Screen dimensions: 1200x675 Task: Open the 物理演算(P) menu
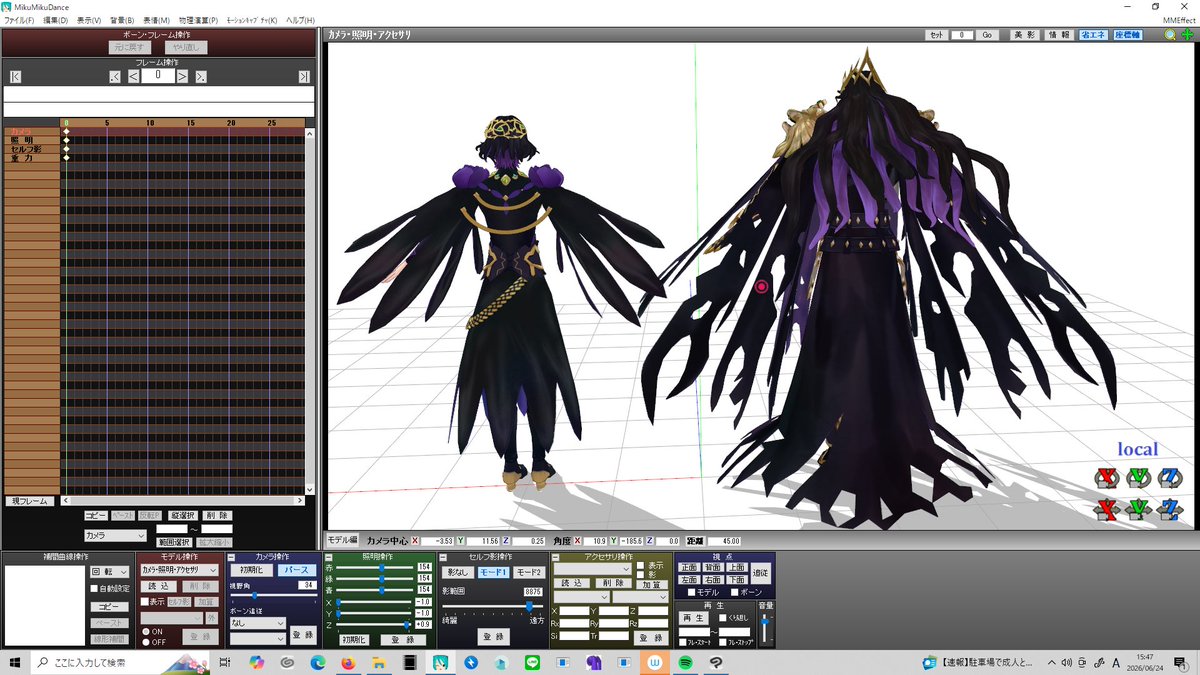point(196,20)
